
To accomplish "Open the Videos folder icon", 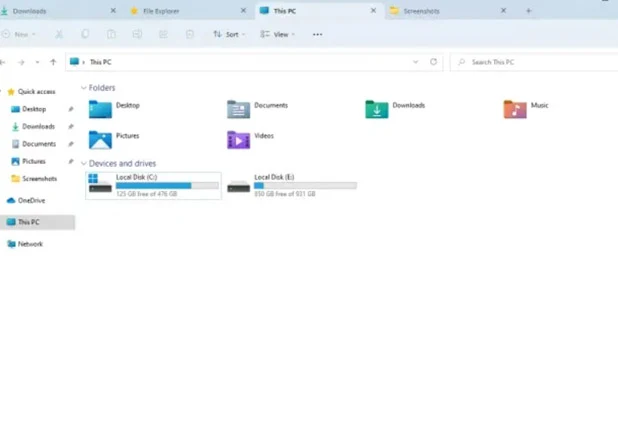I will pos(238,140).
